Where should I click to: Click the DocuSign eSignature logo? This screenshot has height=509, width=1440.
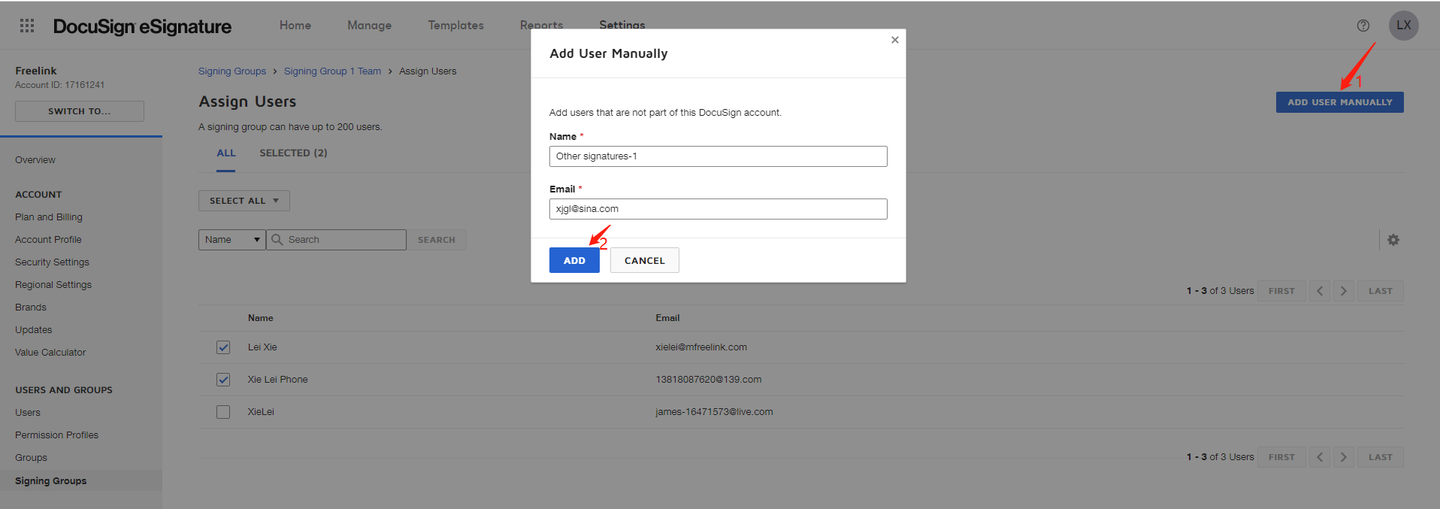click(x=142, y=26)
